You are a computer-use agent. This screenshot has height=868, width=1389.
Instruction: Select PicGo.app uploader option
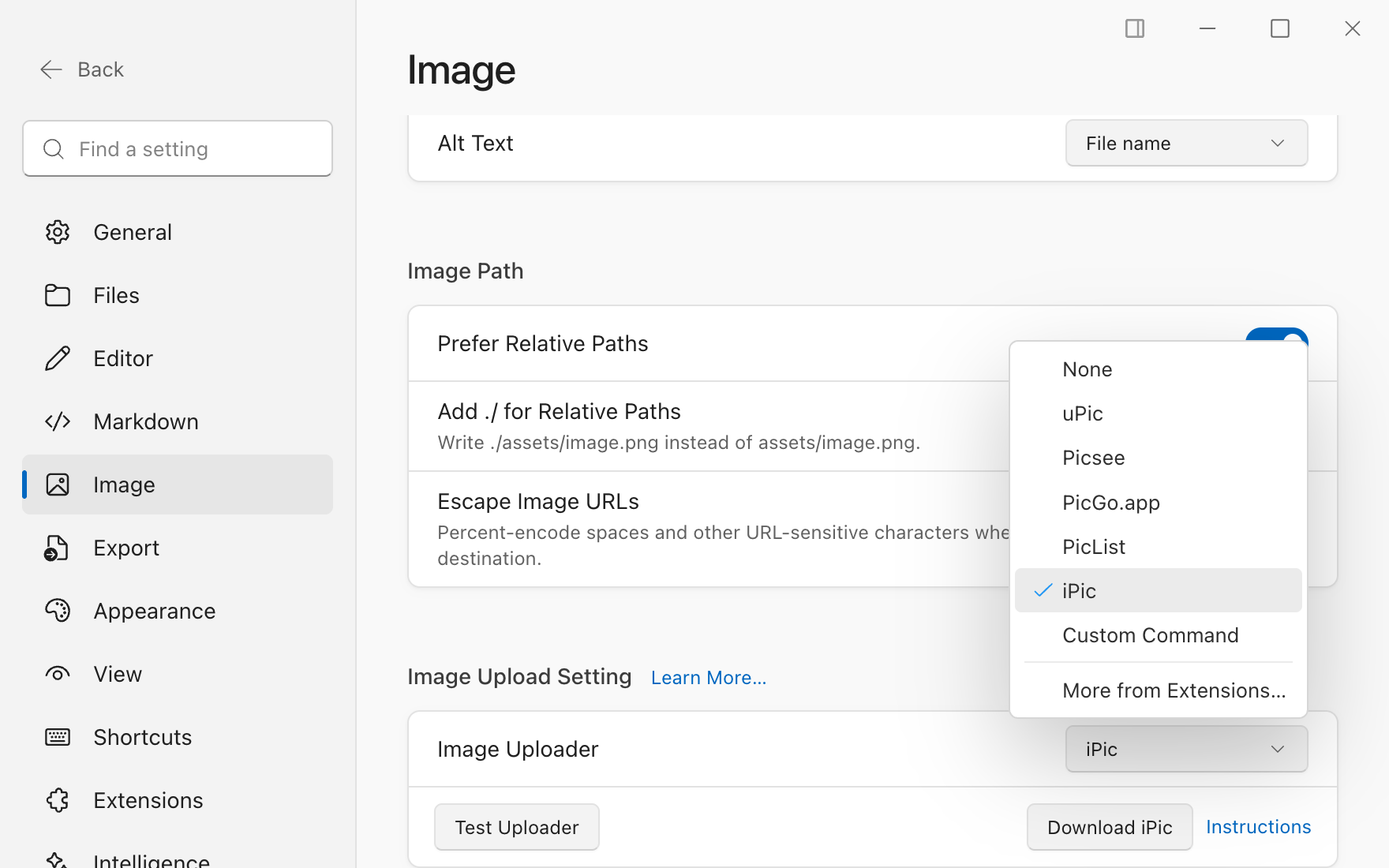coord(1158,503)
